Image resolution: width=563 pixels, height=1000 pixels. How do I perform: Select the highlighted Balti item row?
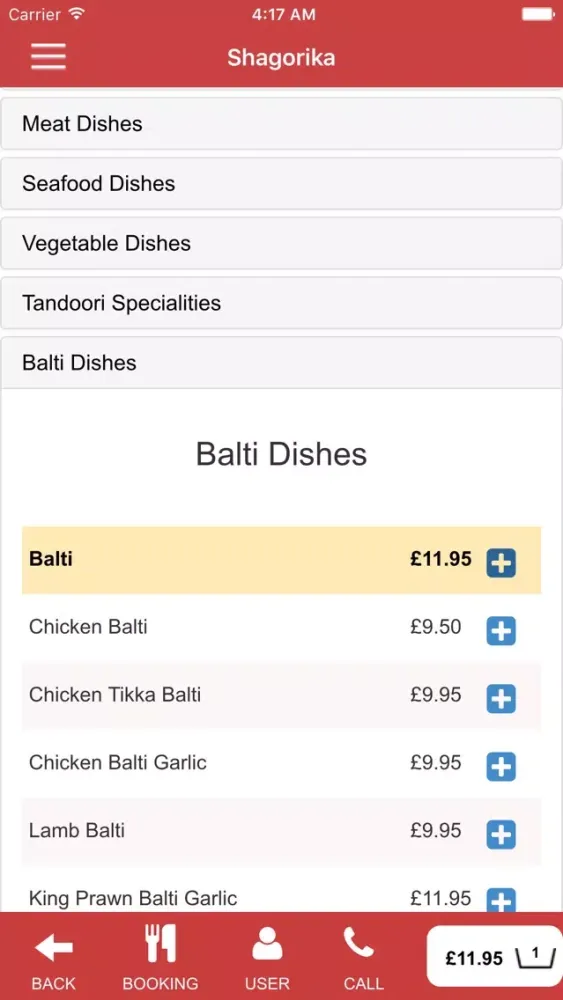281,560
